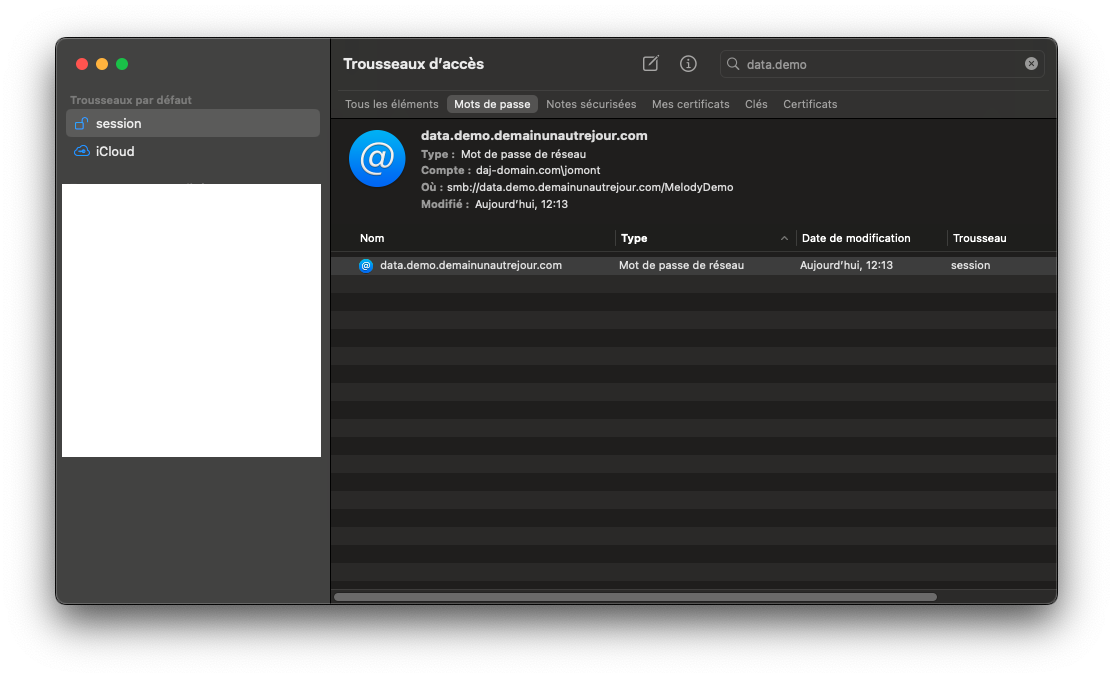1113x678 pixels.
Task: Click into the data.demo search field
Action: point(880,64)
